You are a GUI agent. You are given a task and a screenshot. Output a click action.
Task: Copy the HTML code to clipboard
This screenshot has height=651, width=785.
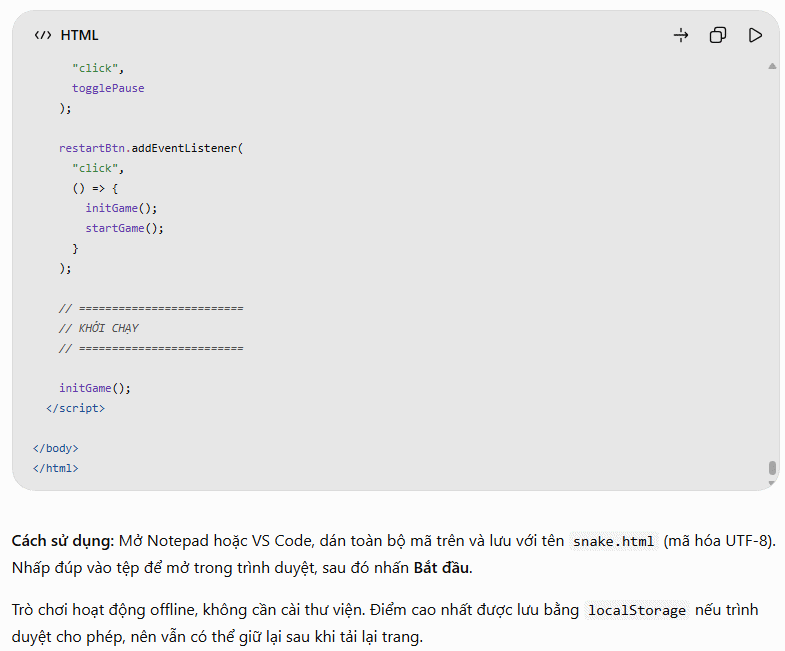point(718,35)
